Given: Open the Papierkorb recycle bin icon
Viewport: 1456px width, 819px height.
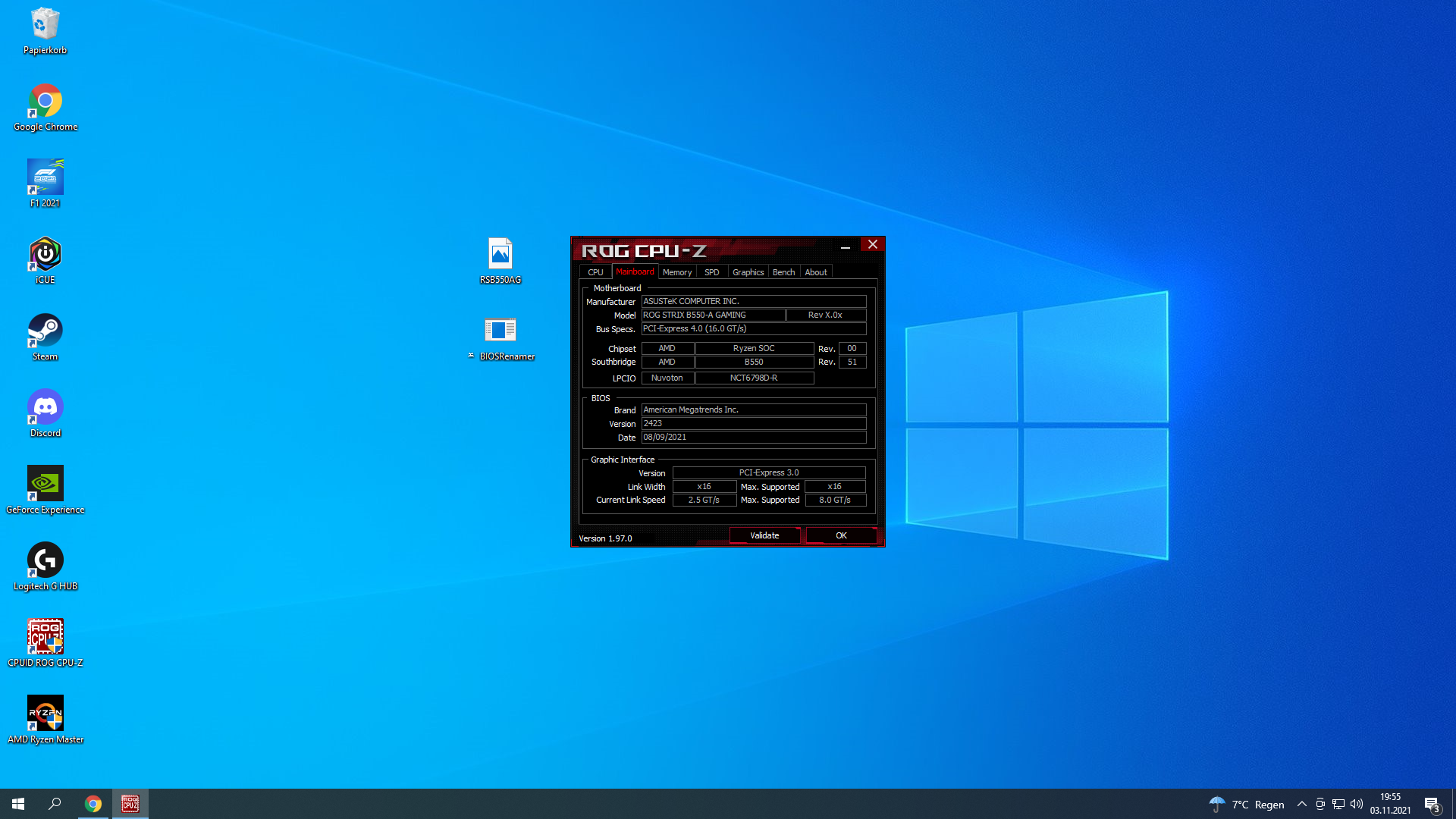Looking at the screenshot, I should pos(45,31).
